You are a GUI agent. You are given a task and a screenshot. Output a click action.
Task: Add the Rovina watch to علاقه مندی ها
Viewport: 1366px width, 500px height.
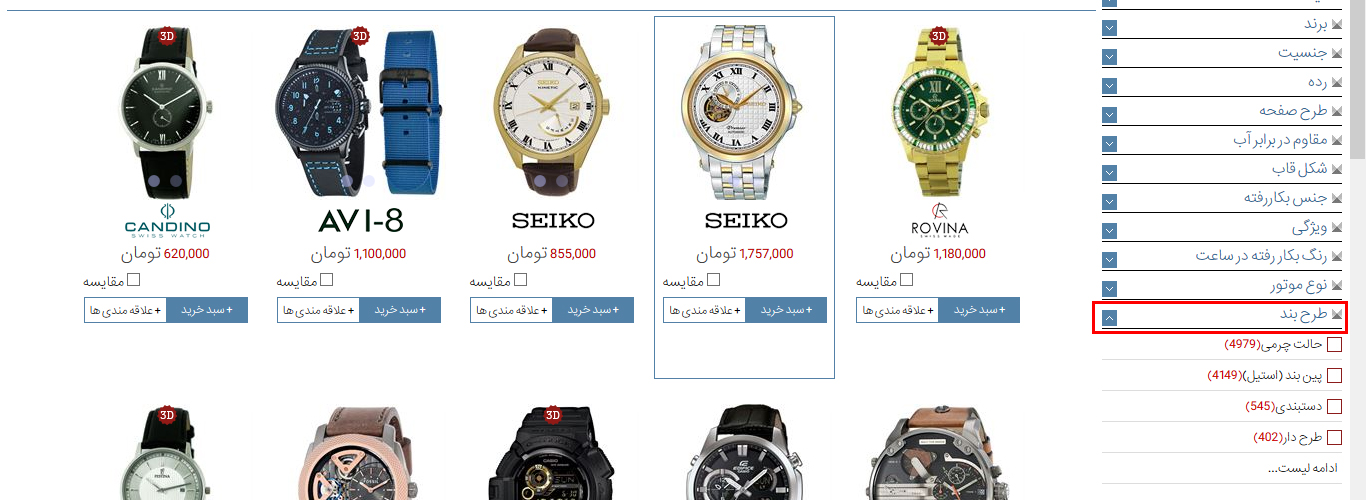[898, 310]
